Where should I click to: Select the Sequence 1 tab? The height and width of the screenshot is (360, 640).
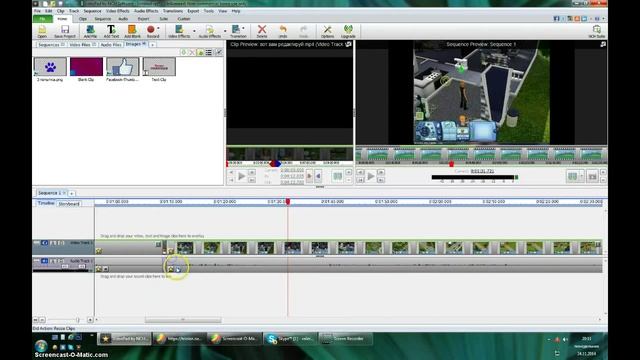(x=51, y=193)
